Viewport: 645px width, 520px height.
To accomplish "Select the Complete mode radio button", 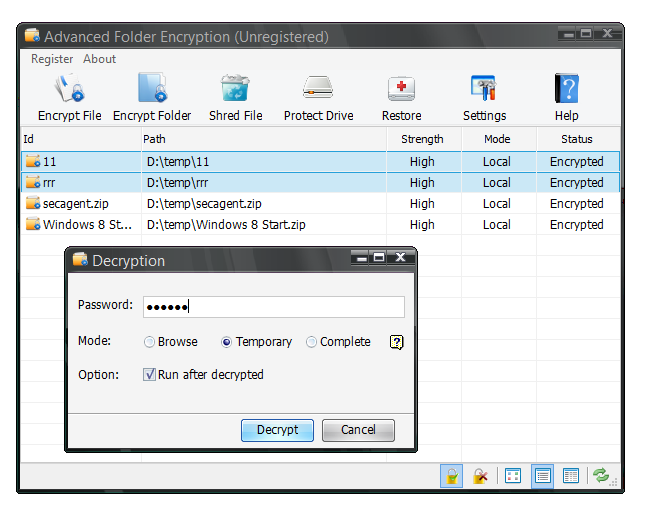I will 311,342.
